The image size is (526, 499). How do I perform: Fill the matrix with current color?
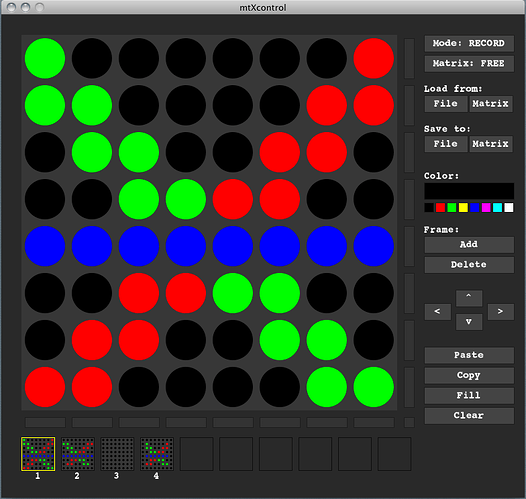click(469, 396)
